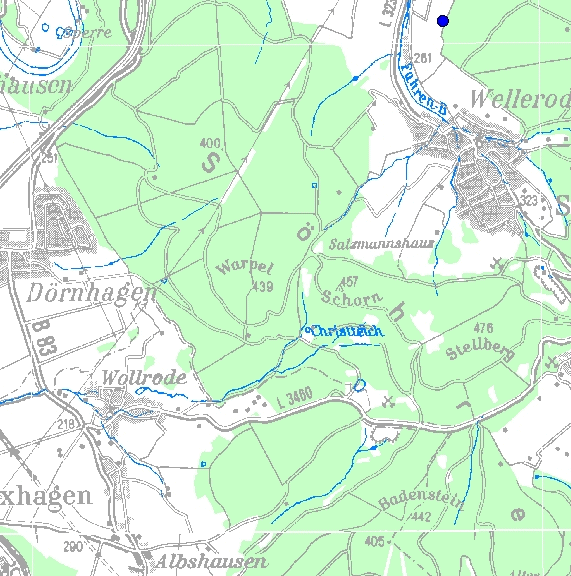Click the Schorn 457 peak label

click(x=349, y=292)
